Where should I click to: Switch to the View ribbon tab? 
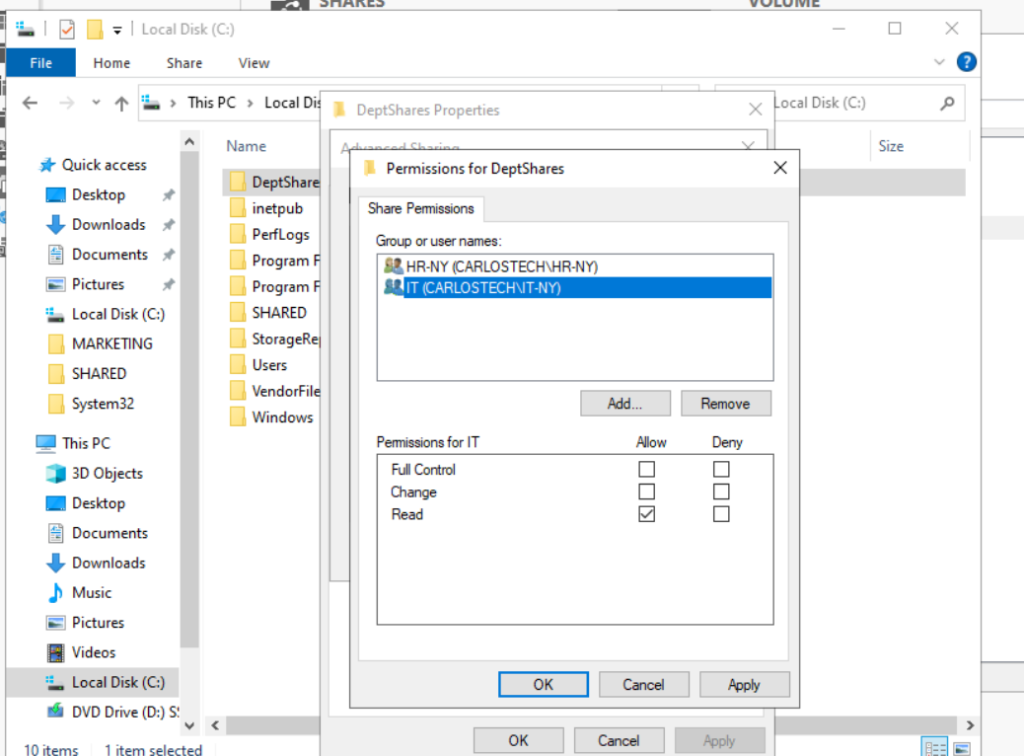click(254, 62)
